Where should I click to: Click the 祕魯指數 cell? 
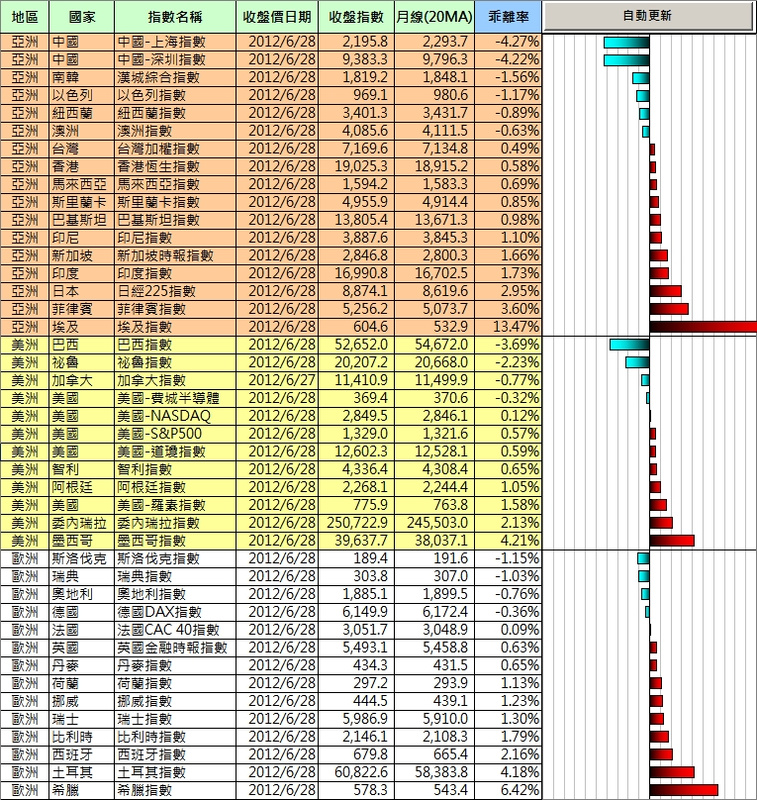pyautogui.click(x=175, y=363)
